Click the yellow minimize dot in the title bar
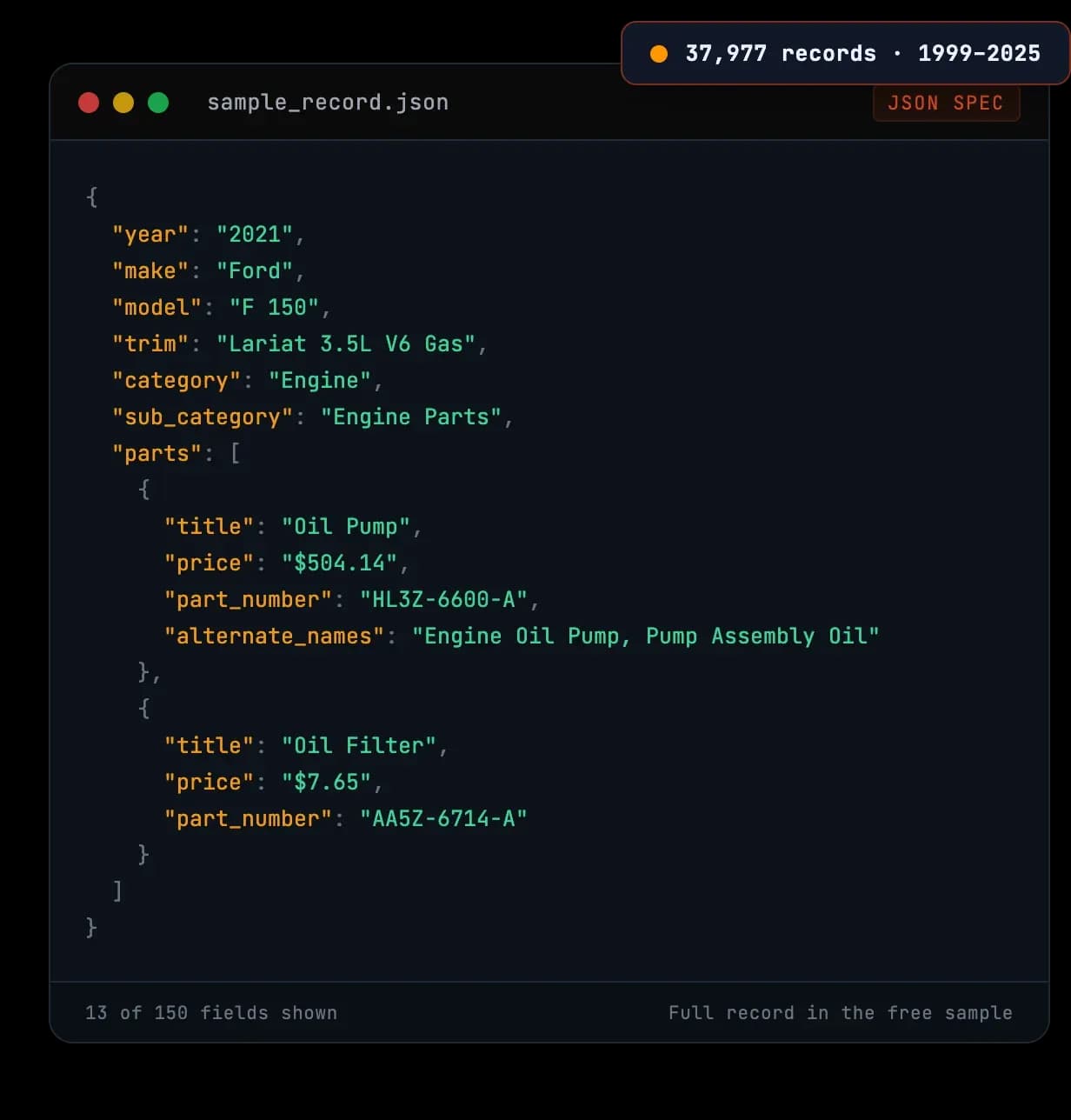Image resolution: width=1071 pixels, height=1120 pixels. click(x=123, y=103)
